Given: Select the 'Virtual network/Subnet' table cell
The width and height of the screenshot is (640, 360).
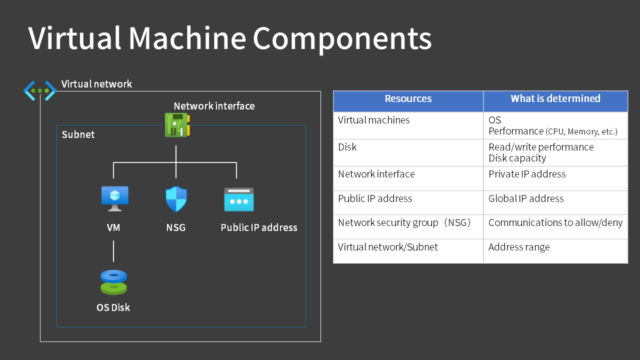Looking at the screenshot, I should click(x=408, y=251).
